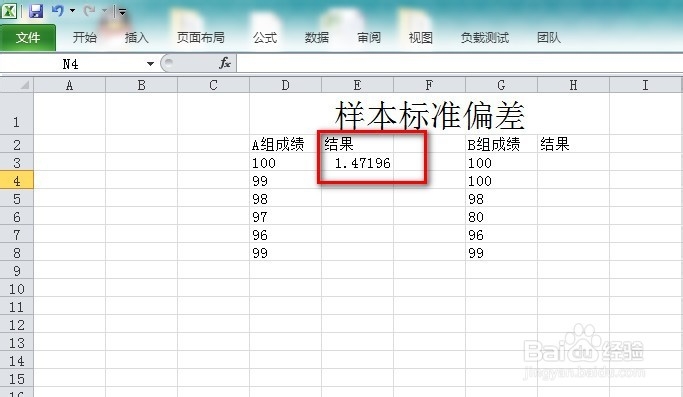This screenshot has width=683, height=397.
Task: Open the 负载测试 ribbon tab
Action: [485, 37]
